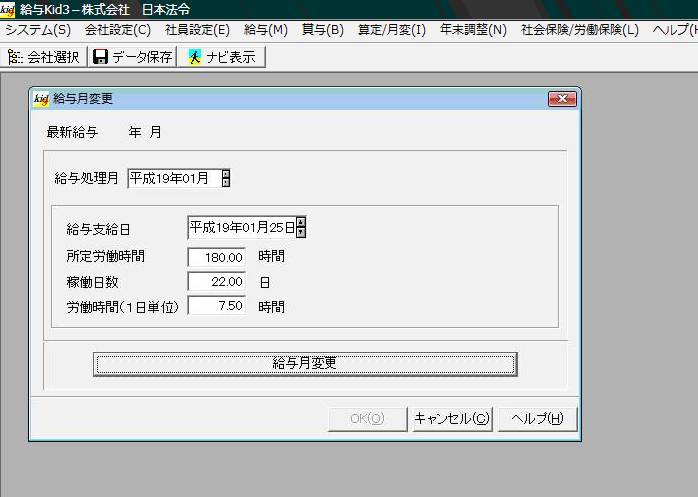This screenshot has width=698, height=497.
Task: Click the greyed-out OK(O) button
Action: click(367, 419)
